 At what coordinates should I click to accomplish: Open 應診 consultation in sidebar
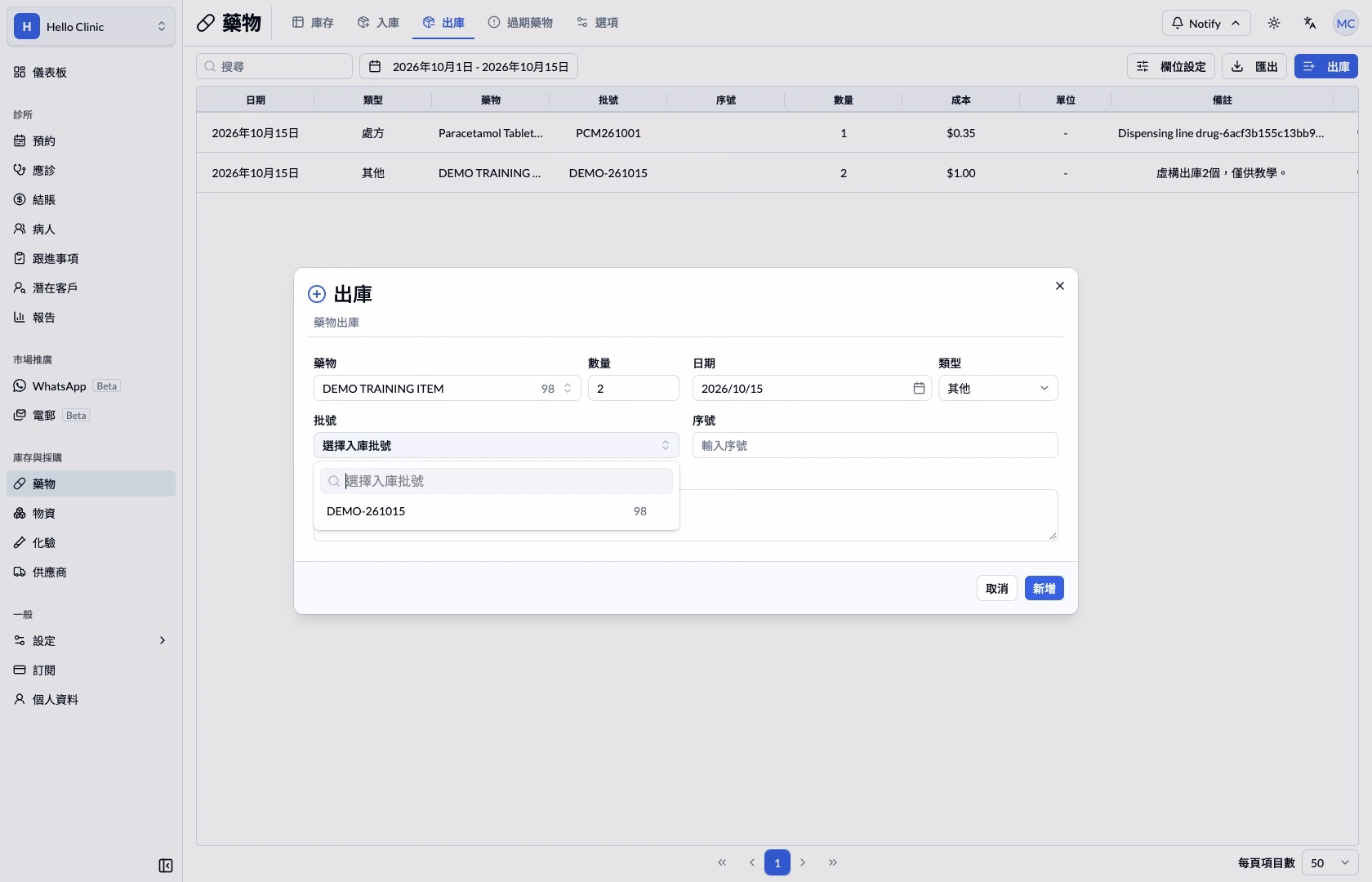(91, 170)
